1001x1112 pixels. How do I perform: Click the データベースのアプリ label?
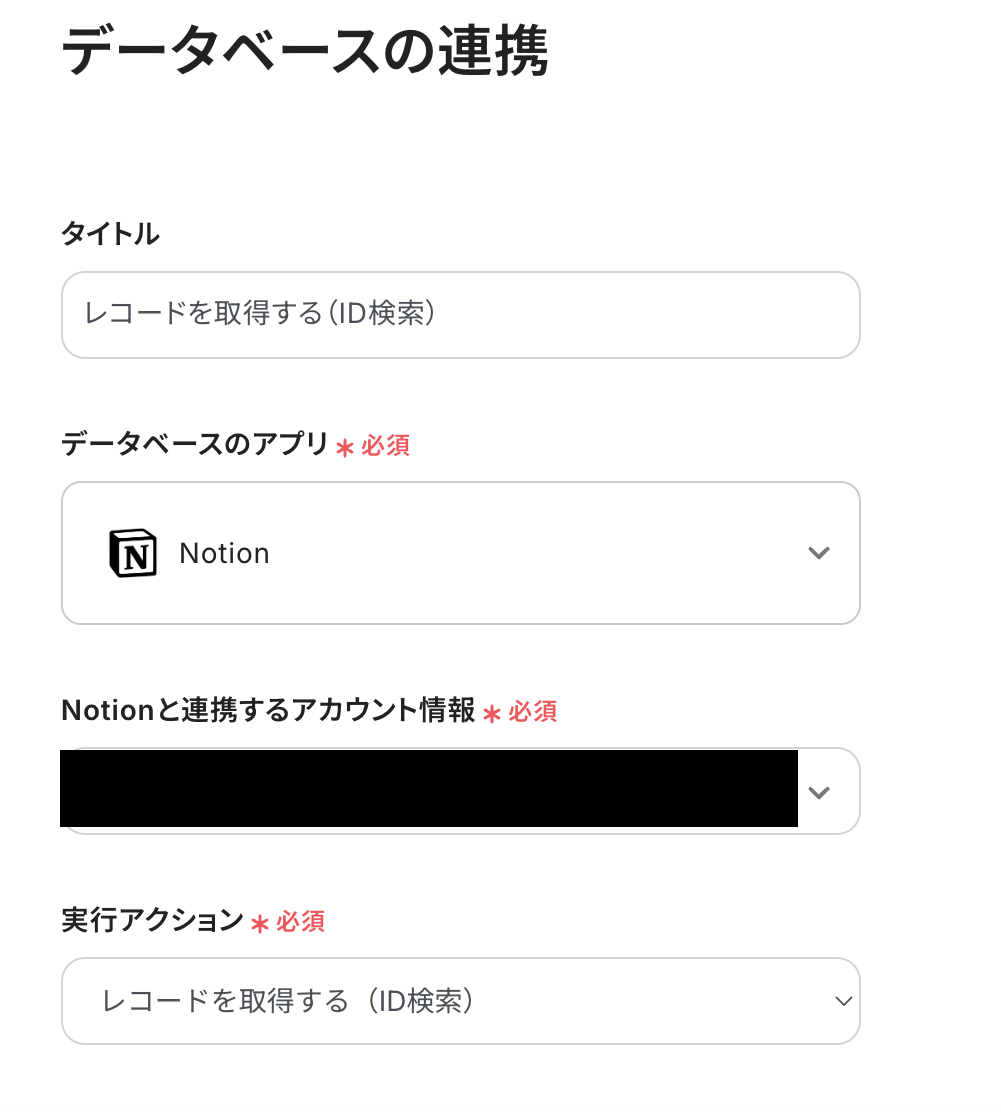195,444
